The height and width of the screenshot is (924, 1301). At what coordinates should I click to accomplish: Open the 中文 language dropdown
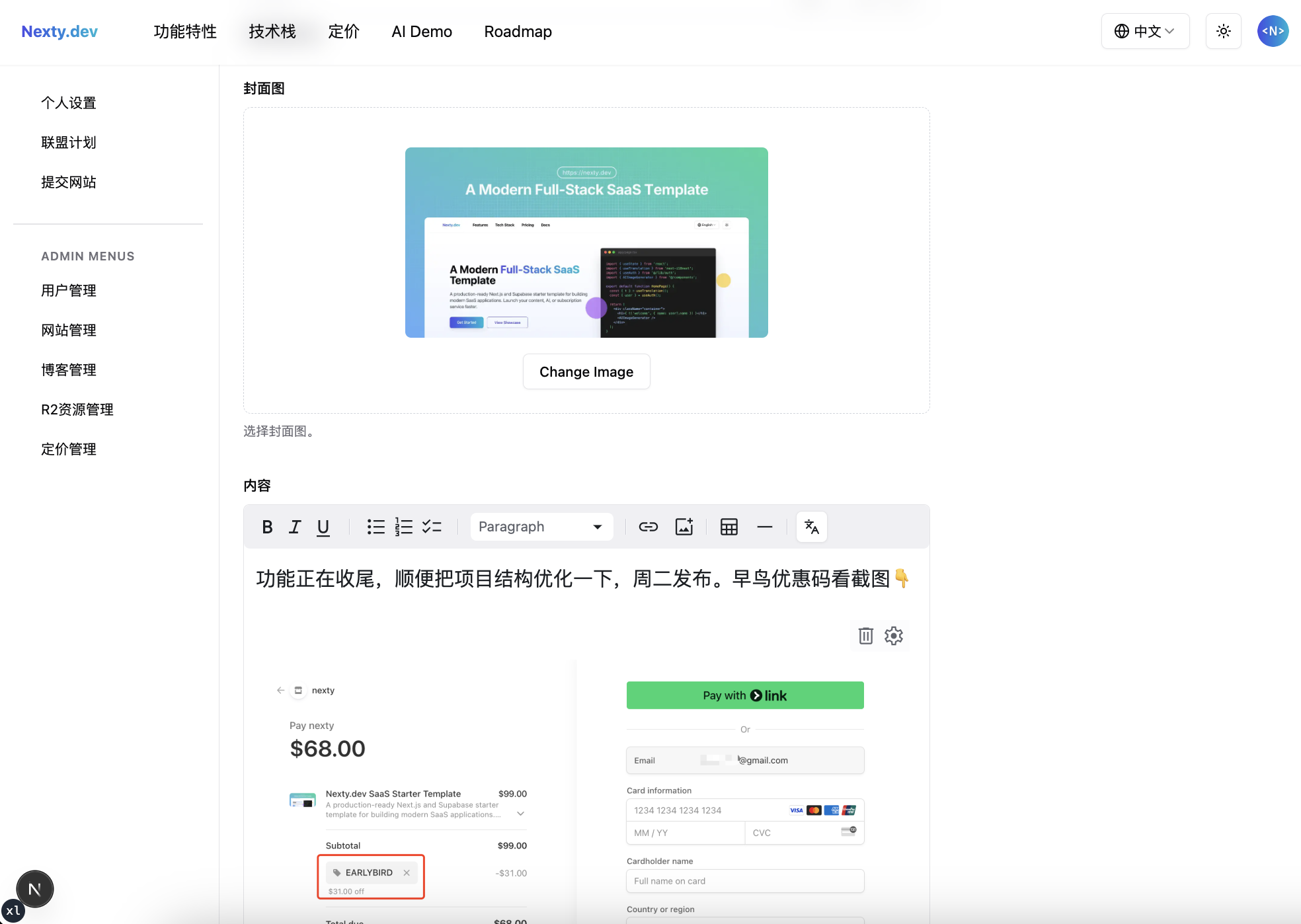(x=1145, y=31)
